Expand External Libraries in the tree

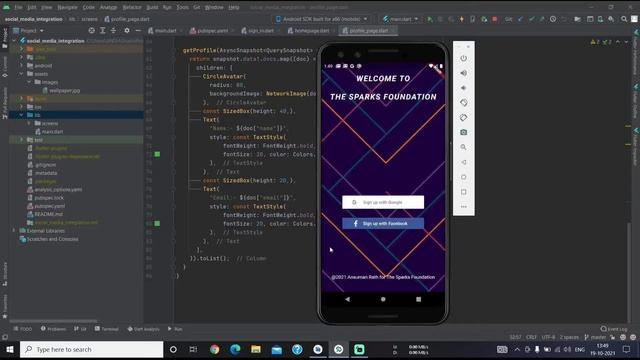click(x=15, y=231)
